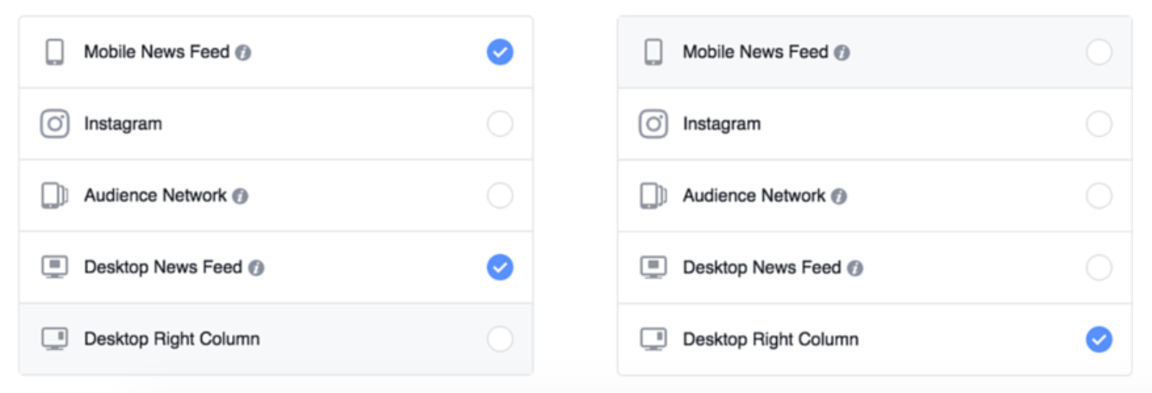
Task: Disable Desktop Right Column in the right panel
Action: coord(1099,339)
